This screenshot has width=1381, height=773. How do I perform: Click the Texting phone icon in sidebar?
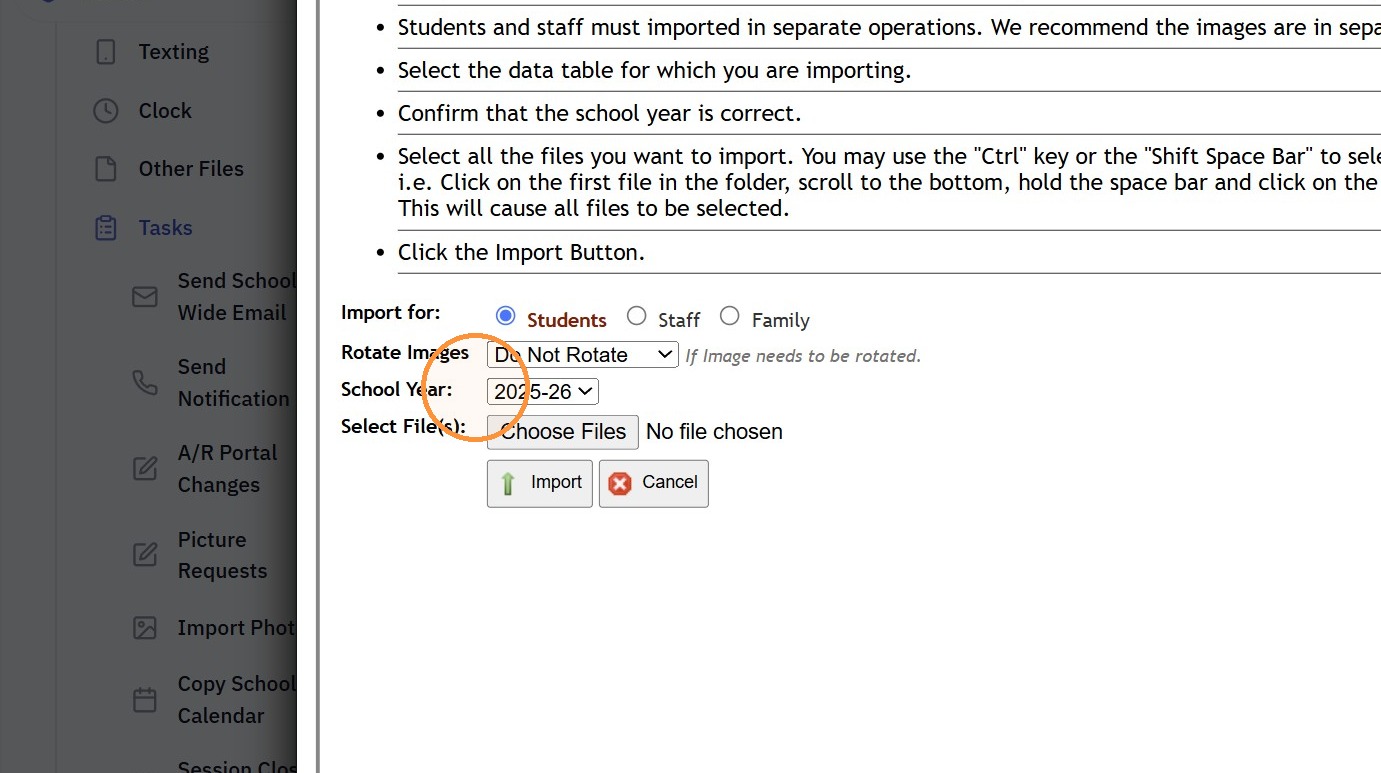tap(106, 52)
